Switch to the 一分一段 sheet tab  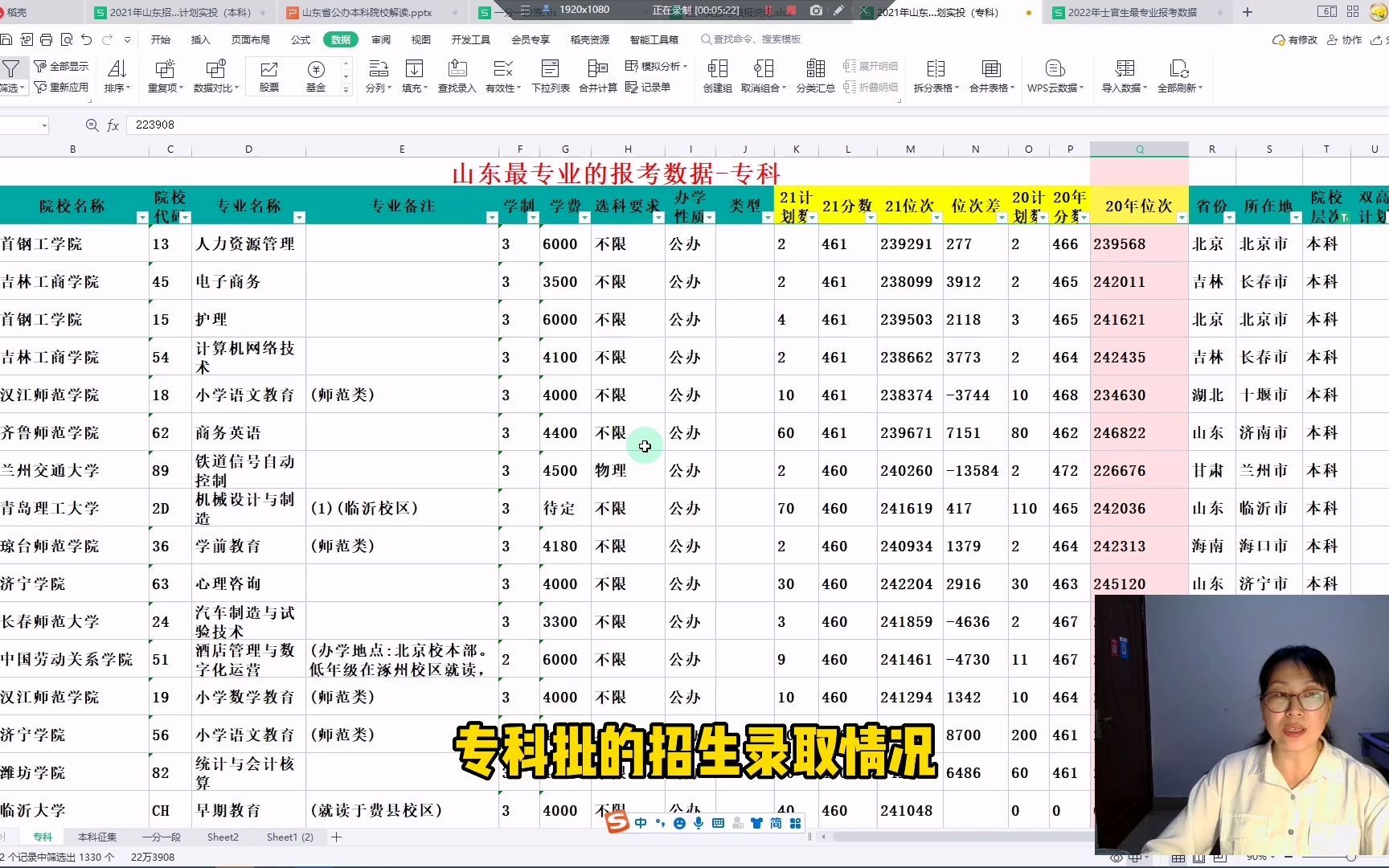tap(162, 837)
